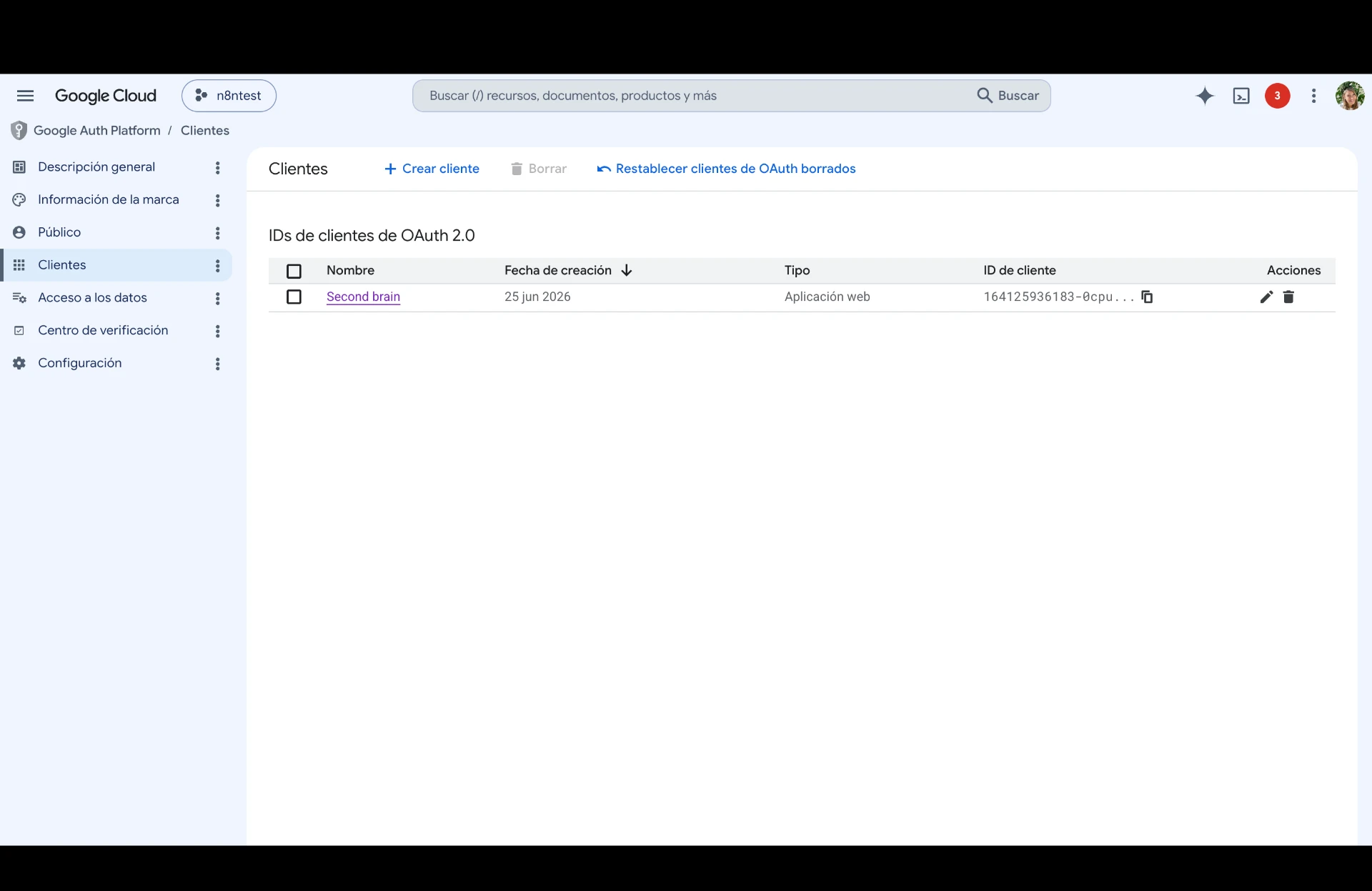Image resolution: width=1372 pixels, height=891 pixels.
Task: Click Google Auth Platform breadcrumb
Action: click(97, 131)
